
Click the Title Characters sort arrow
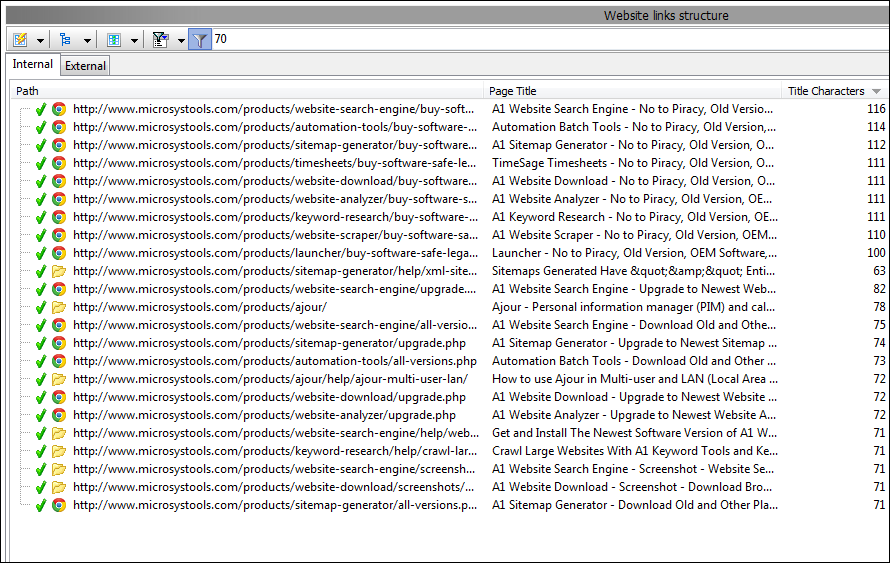tap(877, 91)
